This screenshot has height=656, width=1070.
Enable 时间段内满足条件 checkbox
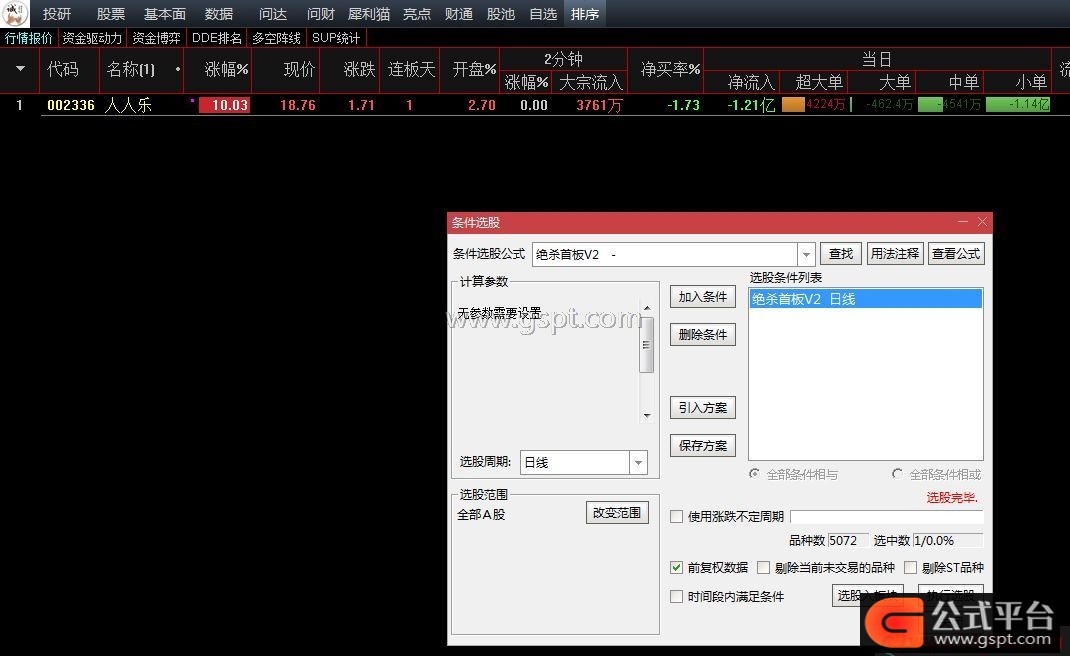[676, 597]
